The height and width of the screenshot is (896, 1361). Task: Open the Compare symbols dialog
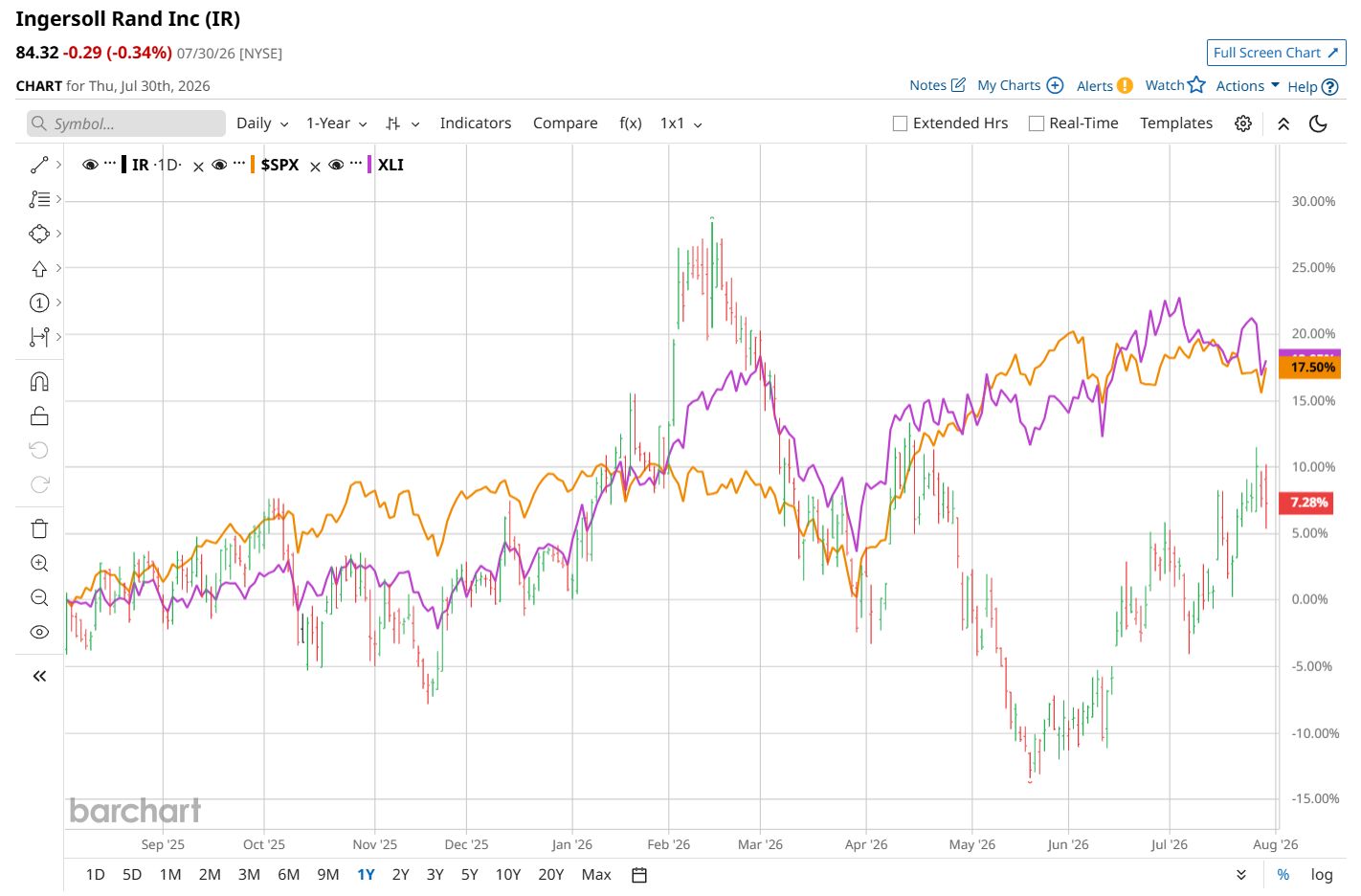[x=566, y=123]
